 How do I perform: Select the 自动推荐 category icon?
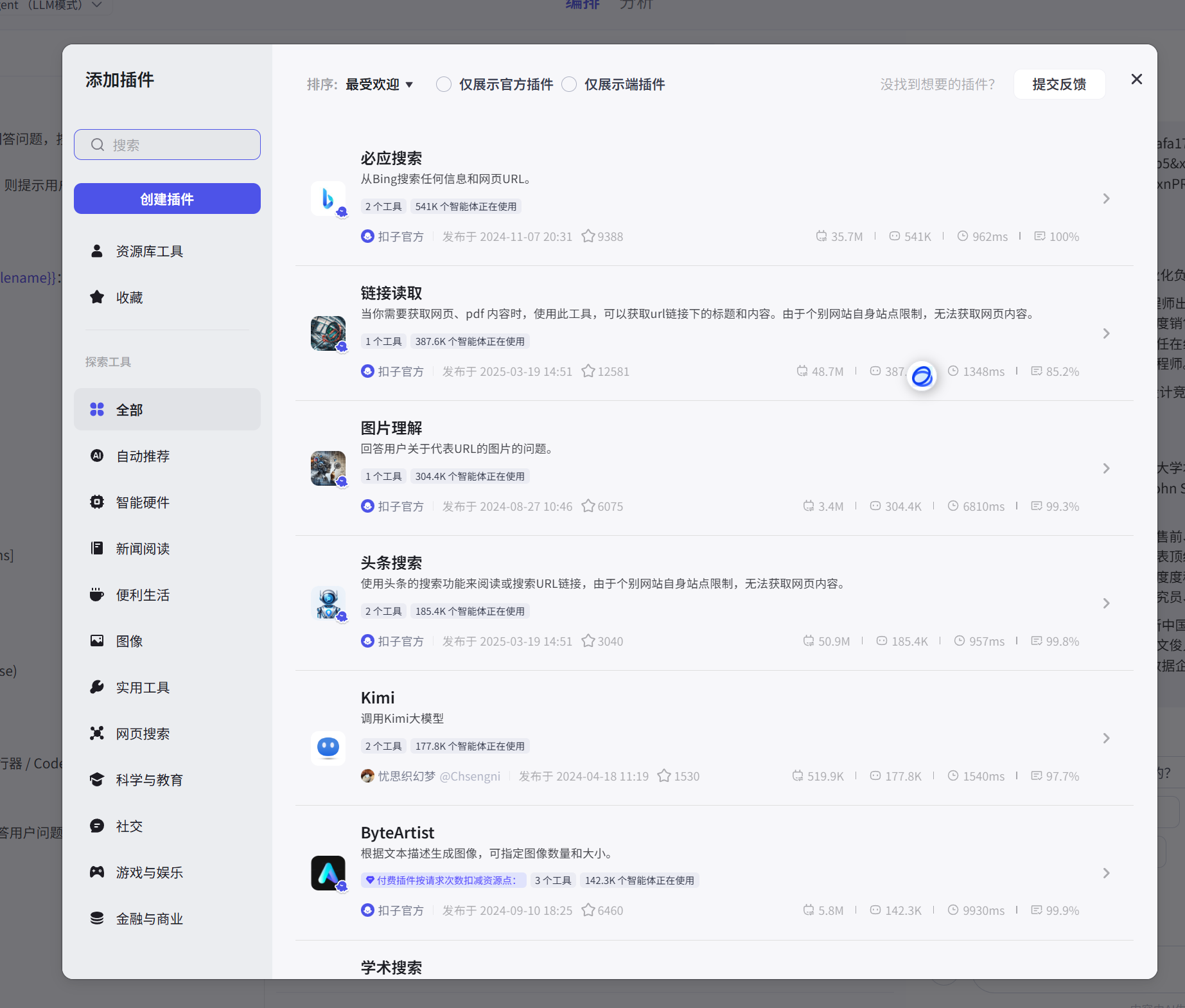(97, 455)
